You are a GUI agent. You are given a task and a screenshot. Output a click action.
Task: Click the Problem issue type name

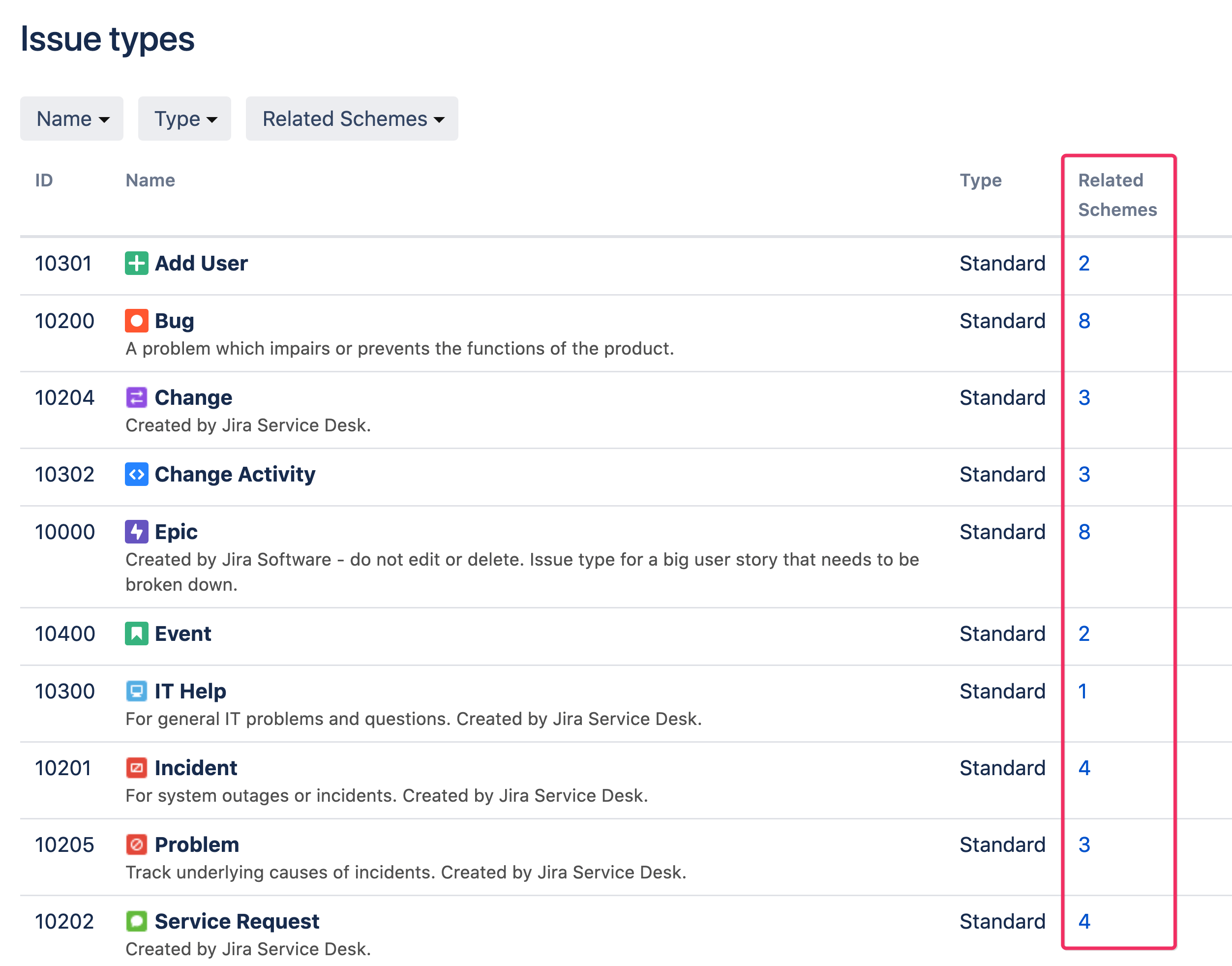(x=197, y=845)
